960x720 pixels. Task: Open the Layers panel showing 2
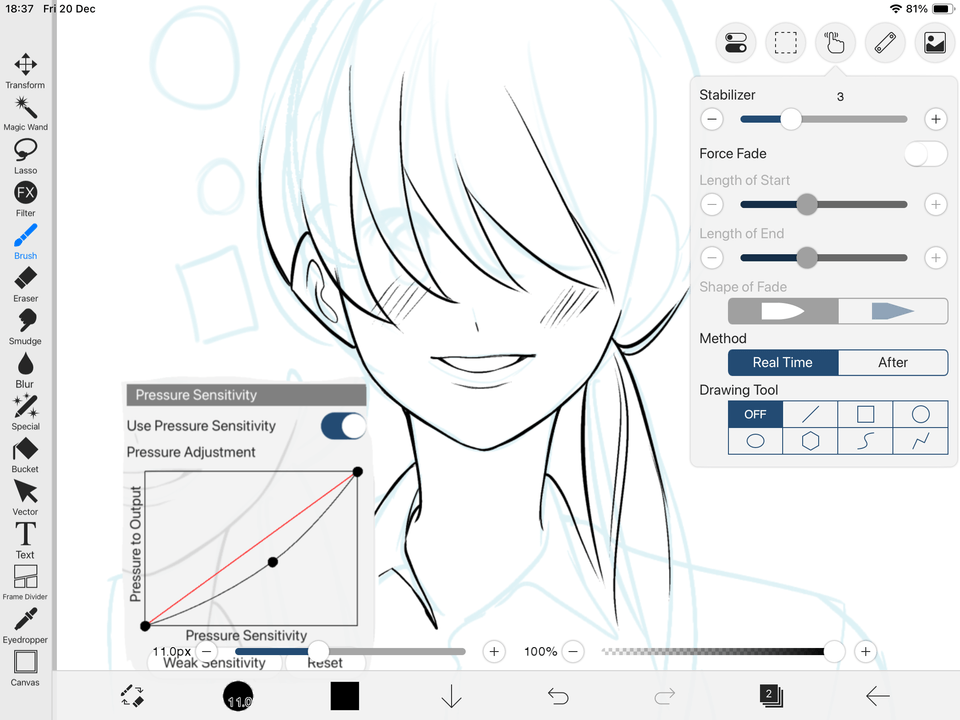tap(771, 695)
